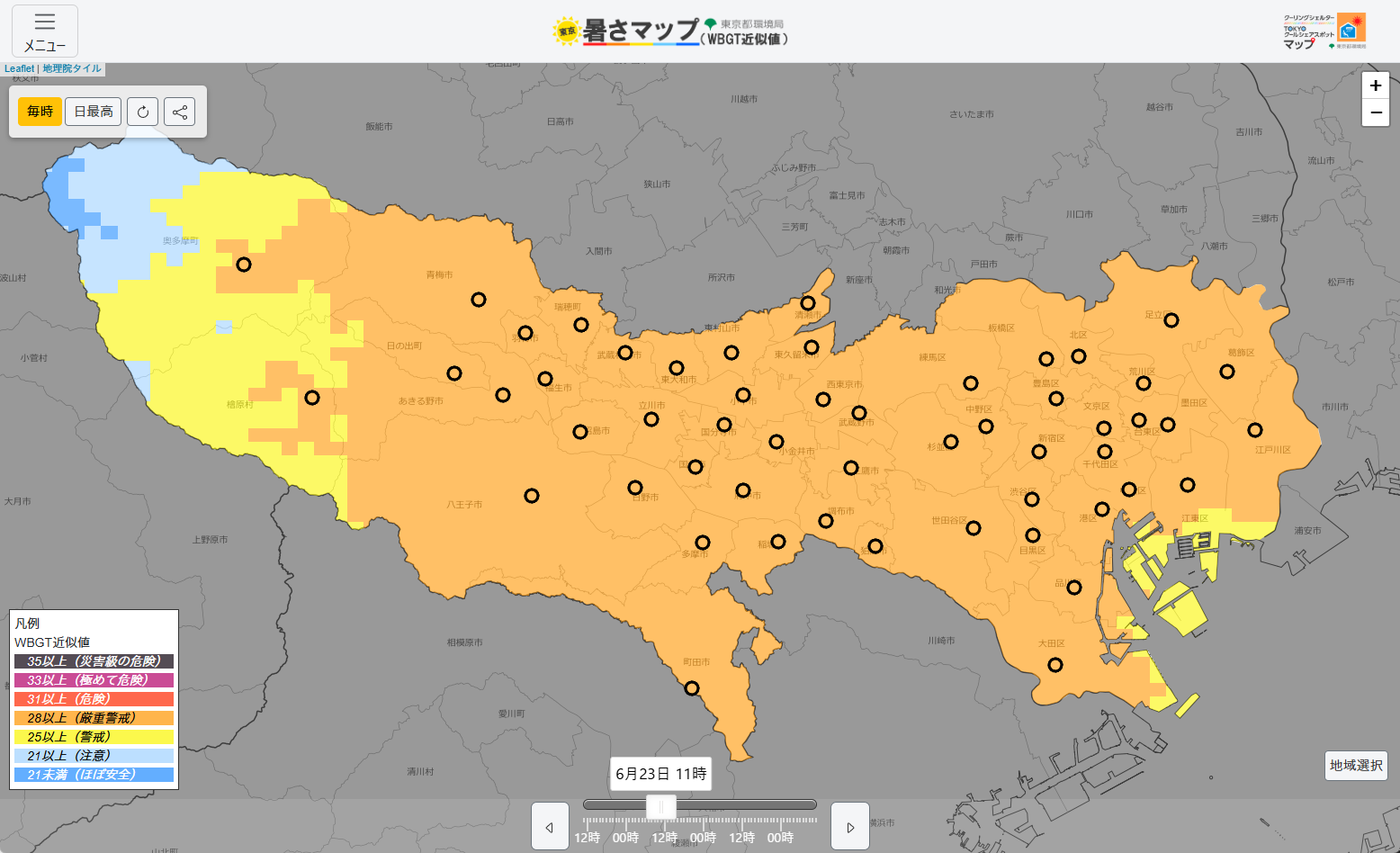Click the 上野原市 map label

(210, 540)
